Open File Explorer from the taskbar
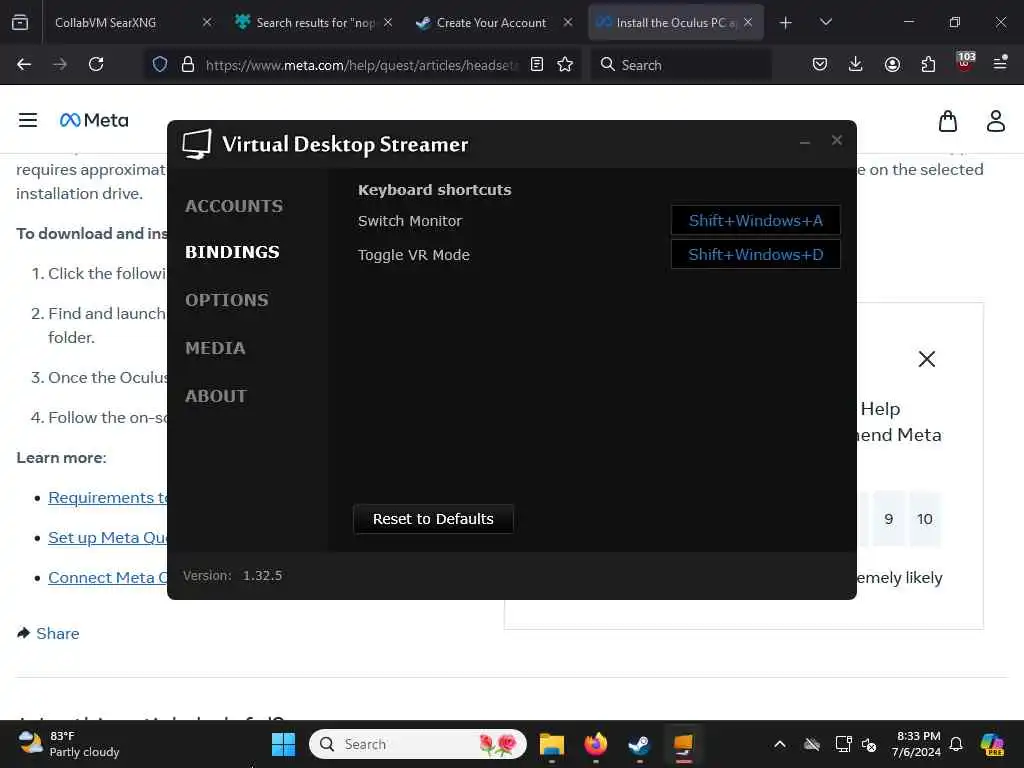Viewport: 1024px width, 768px height. (552, 744)
